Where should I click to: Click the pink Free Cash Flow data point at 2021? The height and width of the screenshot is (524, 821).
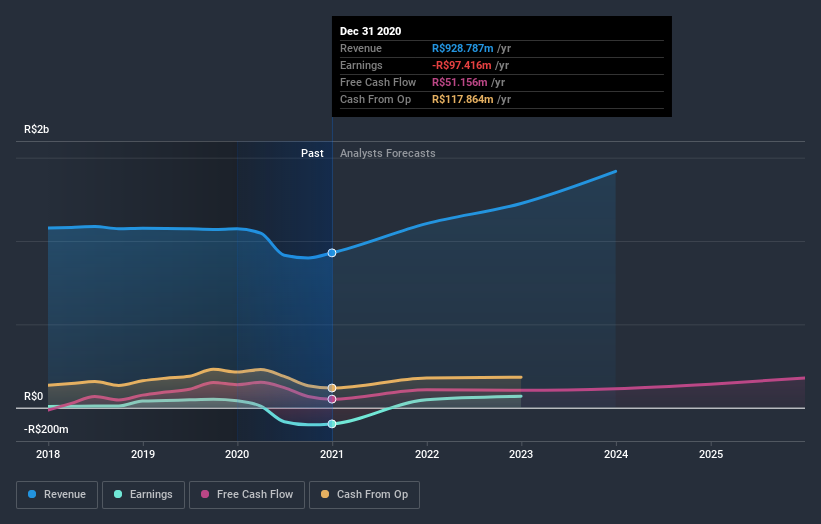coord(332,399)
